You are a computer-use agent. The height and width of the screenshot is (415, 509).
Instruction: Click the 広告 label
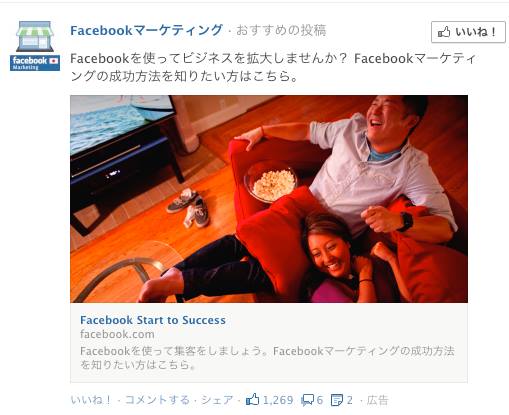pos(377,400)
